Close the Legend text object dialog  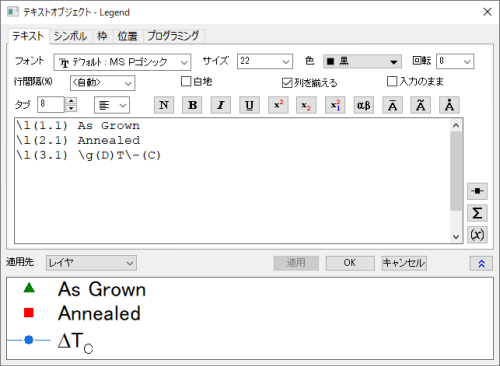tap(487, 12)
